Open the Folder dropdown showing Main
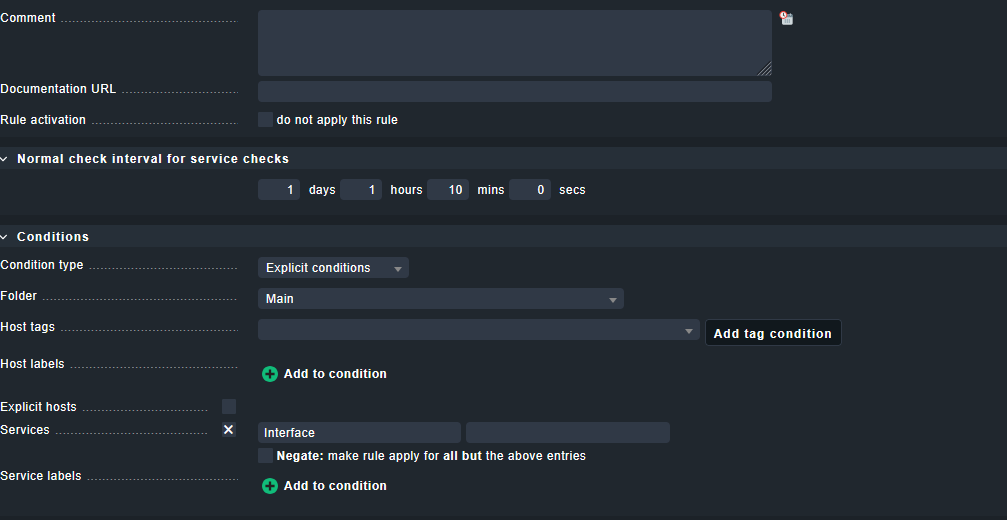 pos(440,299)
